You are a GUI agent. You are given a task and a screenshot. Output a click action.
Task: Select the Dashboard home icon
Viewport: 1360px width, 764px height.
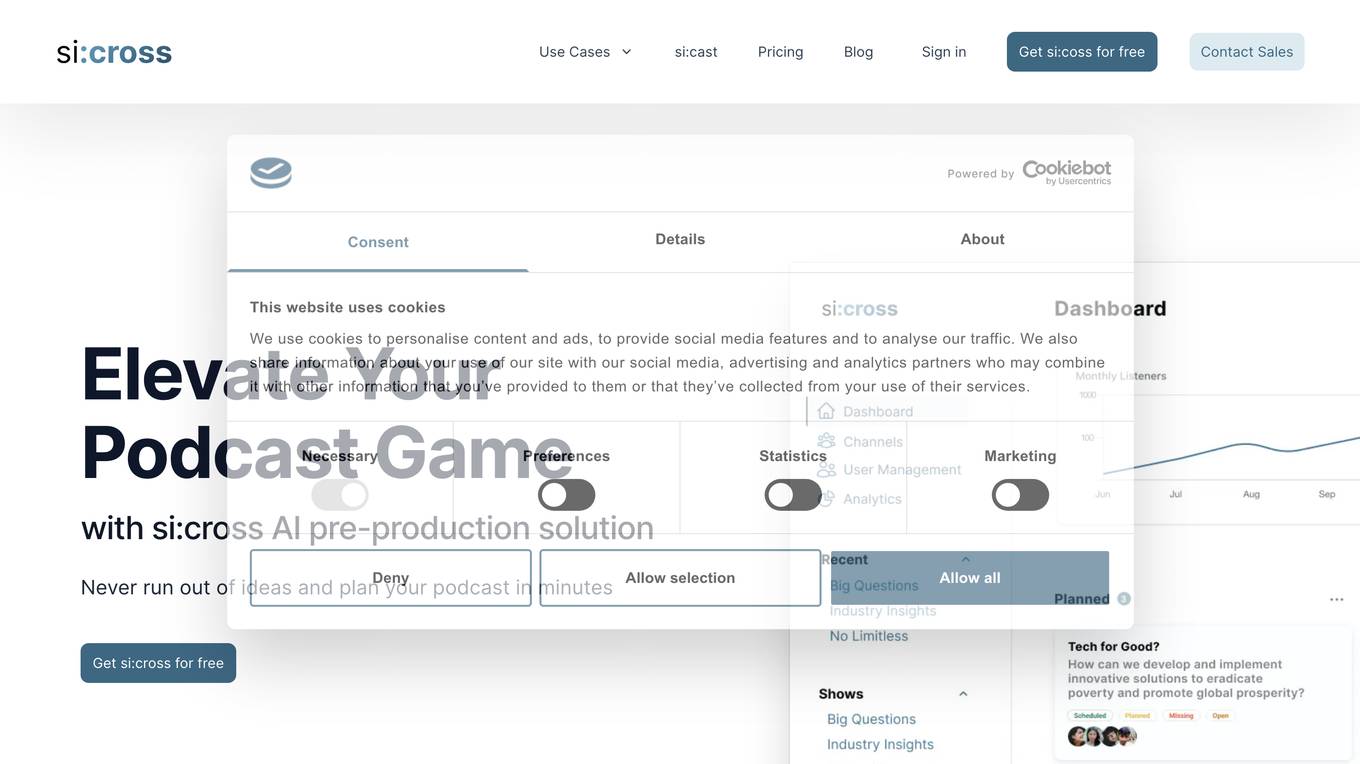pyautogui.click(x=826, y=410)
